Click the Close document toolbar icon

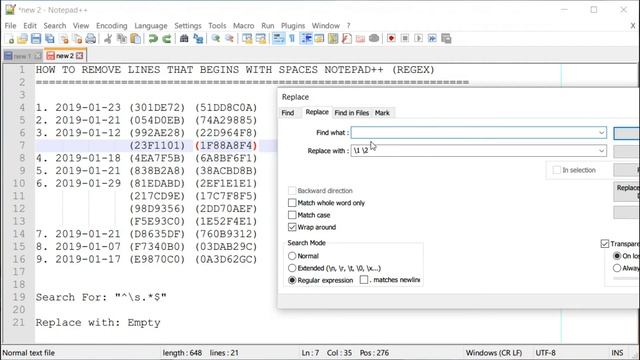(x=64, y=39)
